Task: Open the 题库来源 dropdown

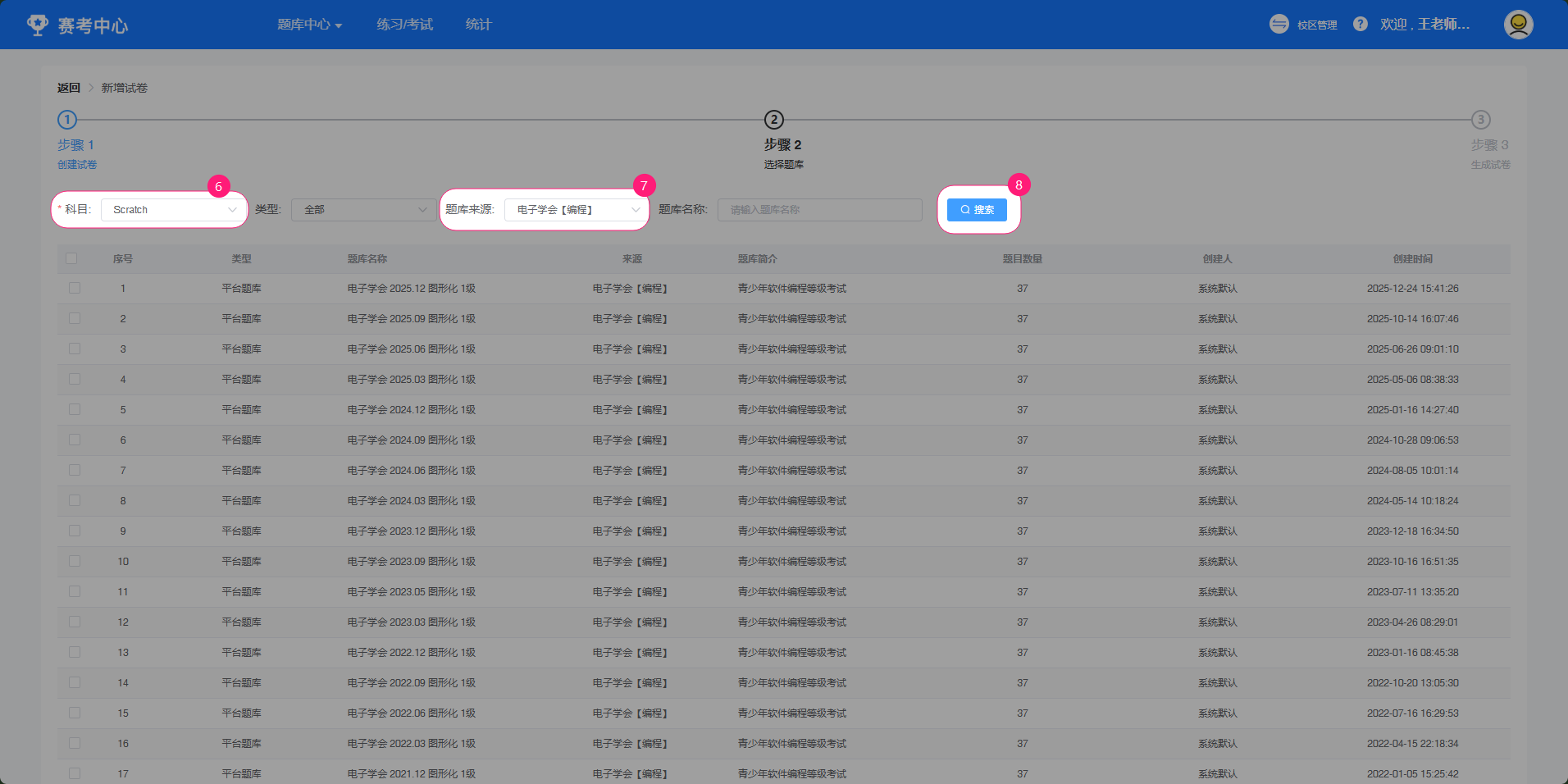Action: tap(576, 210)
